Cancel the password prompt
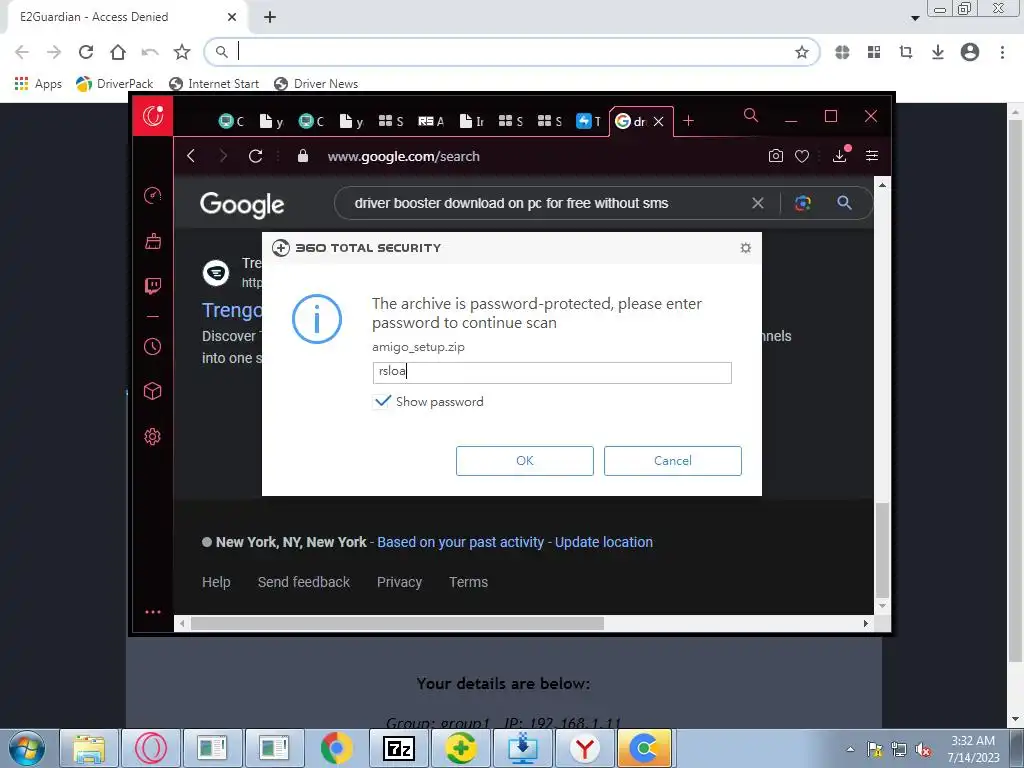The image size is (1024, 768). click(673, 460)
